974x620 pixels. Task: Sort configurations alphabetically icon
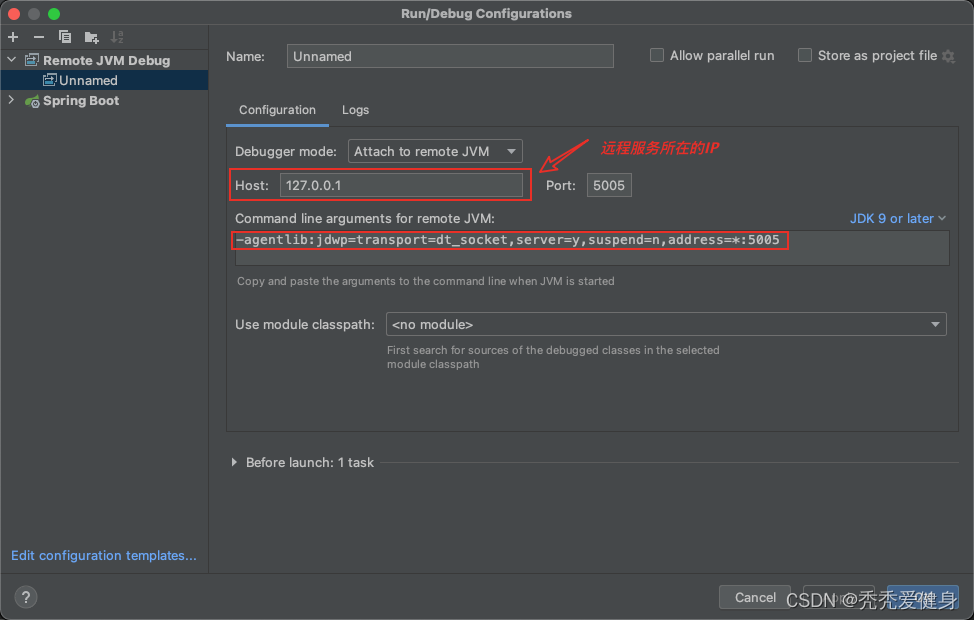coord(117,37)
